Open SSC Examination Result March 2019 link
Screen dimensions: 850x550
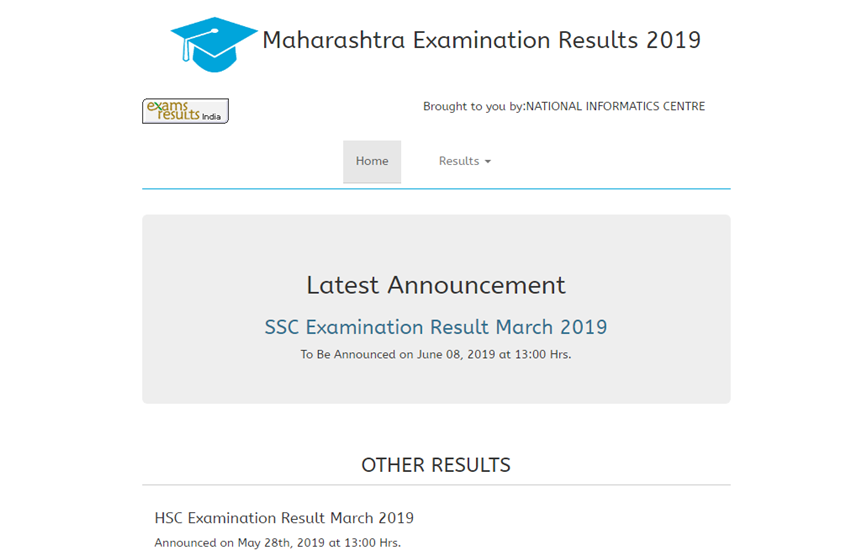click(435, 327)
